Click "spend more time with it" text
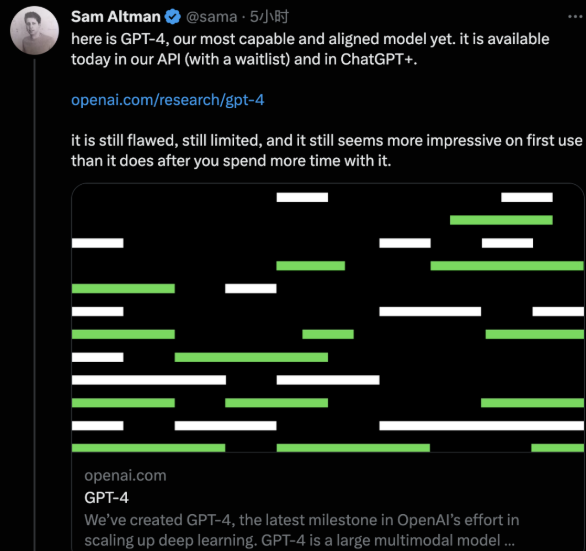Image resolution: width=586 pixels, height=551 pixels. (306, 161)
